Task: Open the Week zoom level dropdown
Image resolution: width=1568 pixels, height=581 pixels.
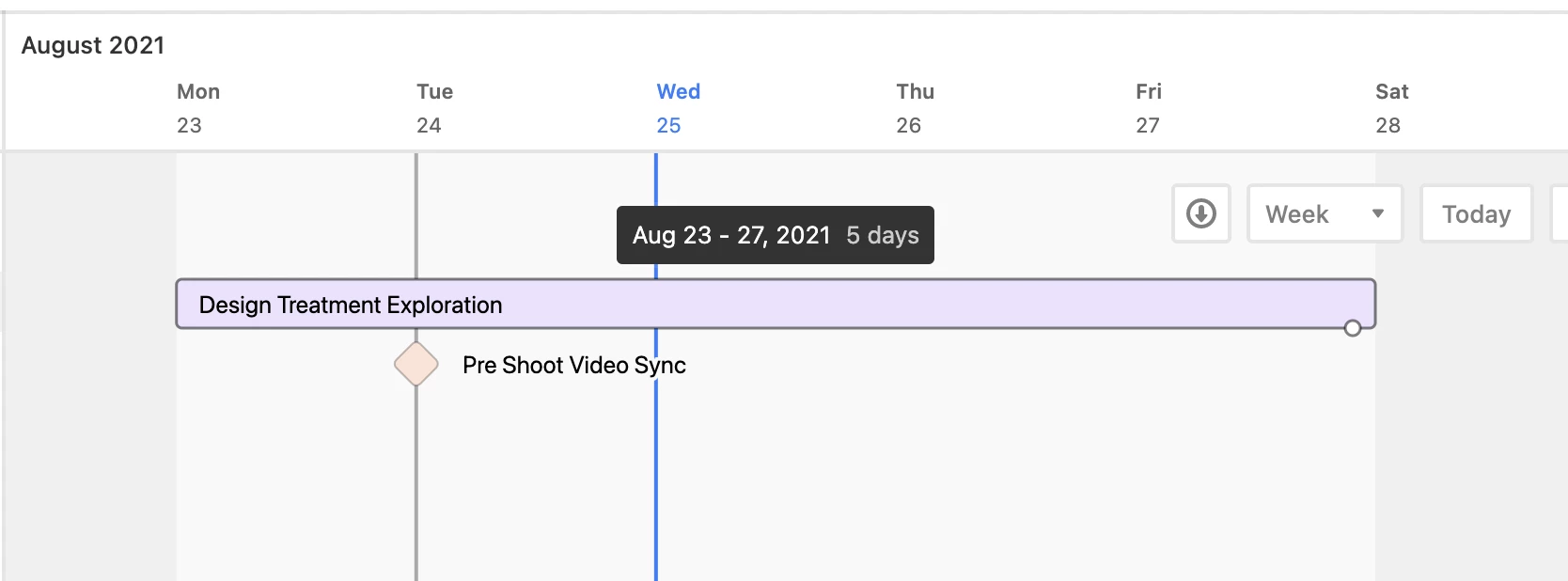Action: pyautogui.click(x=1325, y=213)
